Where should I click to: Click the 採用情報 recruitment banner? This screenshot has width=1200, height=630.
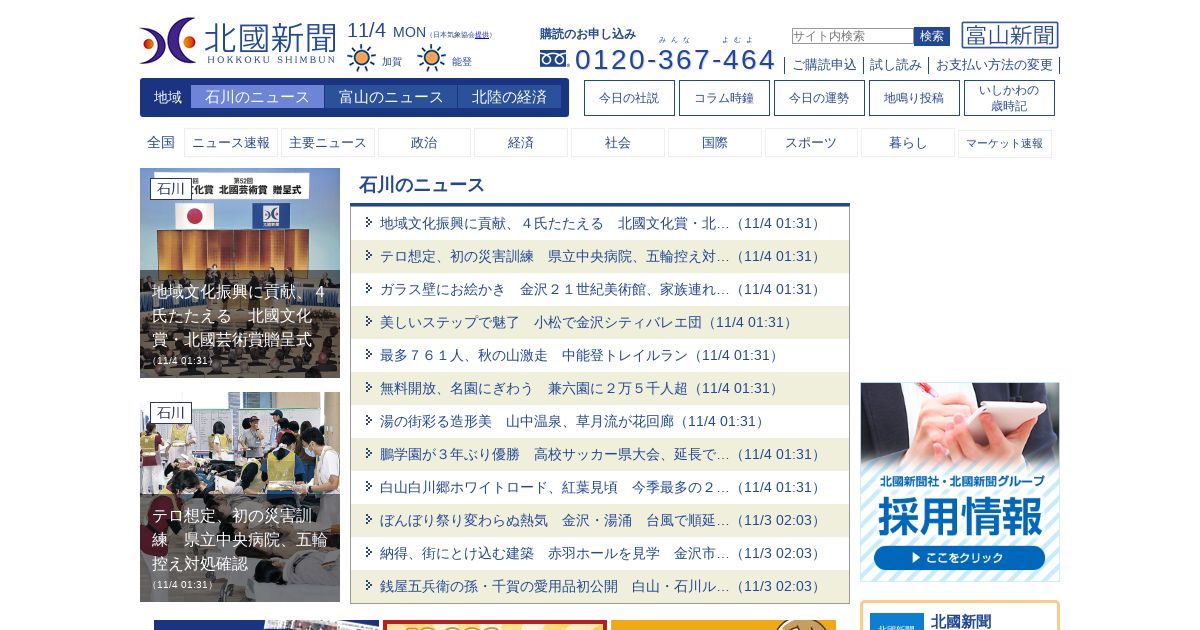(960, 482)
